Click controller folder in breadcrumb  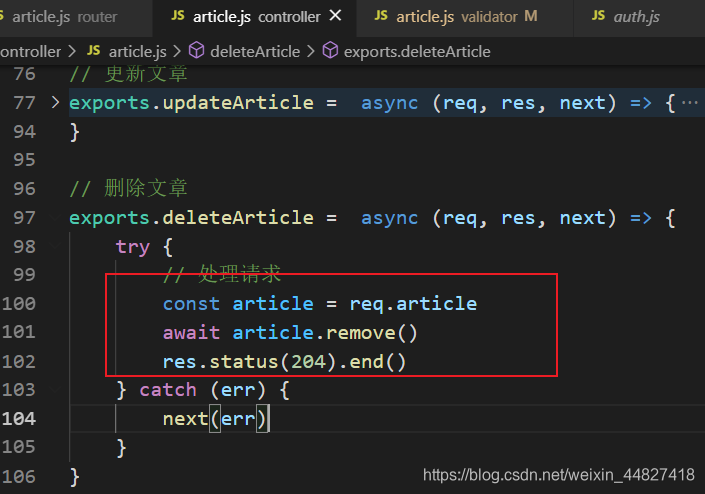click(31, 52)
